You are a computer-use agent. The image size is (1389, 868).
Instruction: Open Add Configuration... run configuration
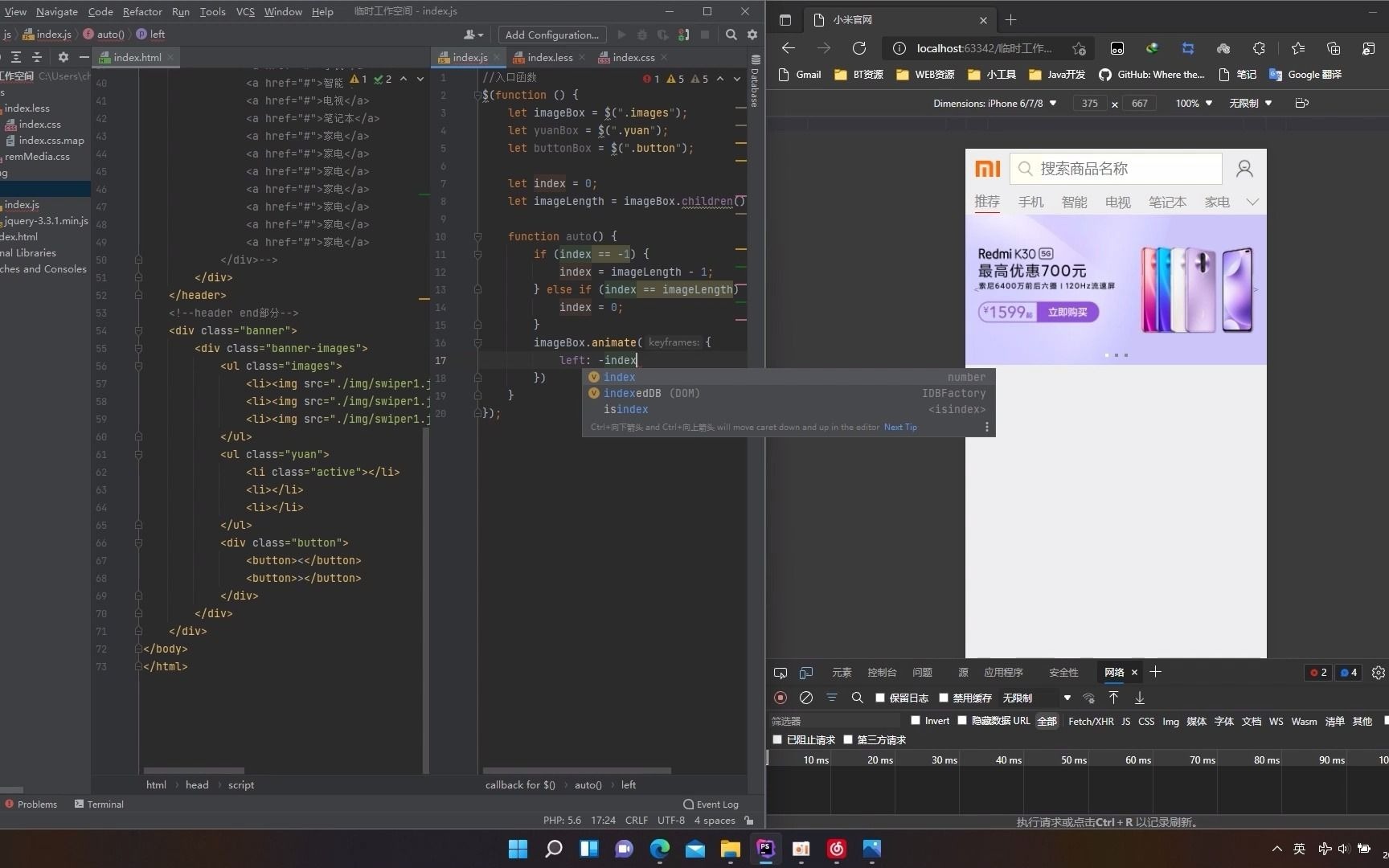tap(552, 35)
